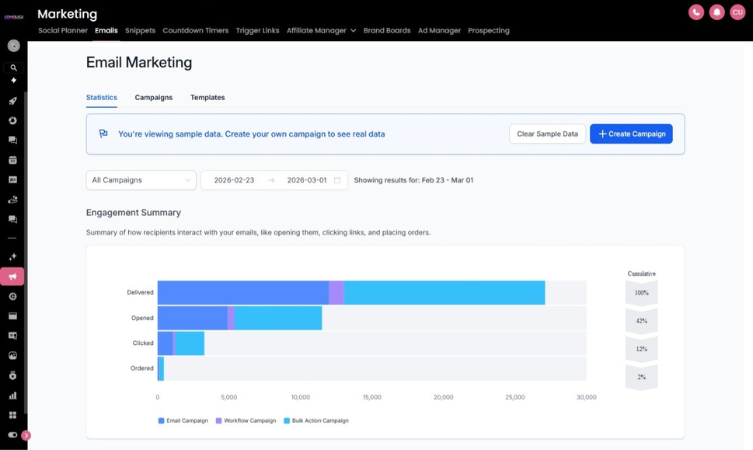Expand sidebar with pink arrow button

coord(26,435)
